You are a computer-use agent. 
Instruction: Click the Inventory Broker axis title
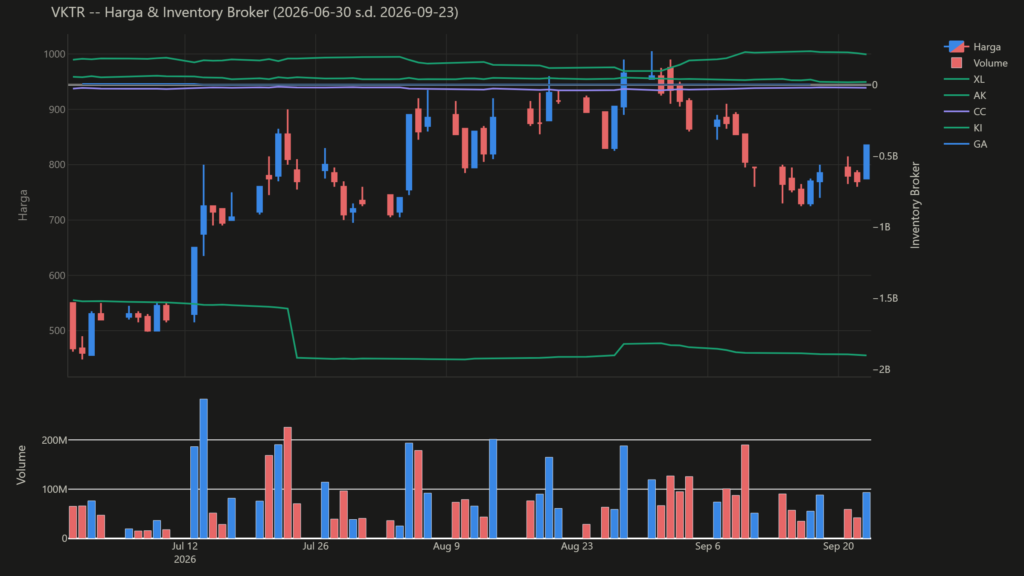click(915, 205)
